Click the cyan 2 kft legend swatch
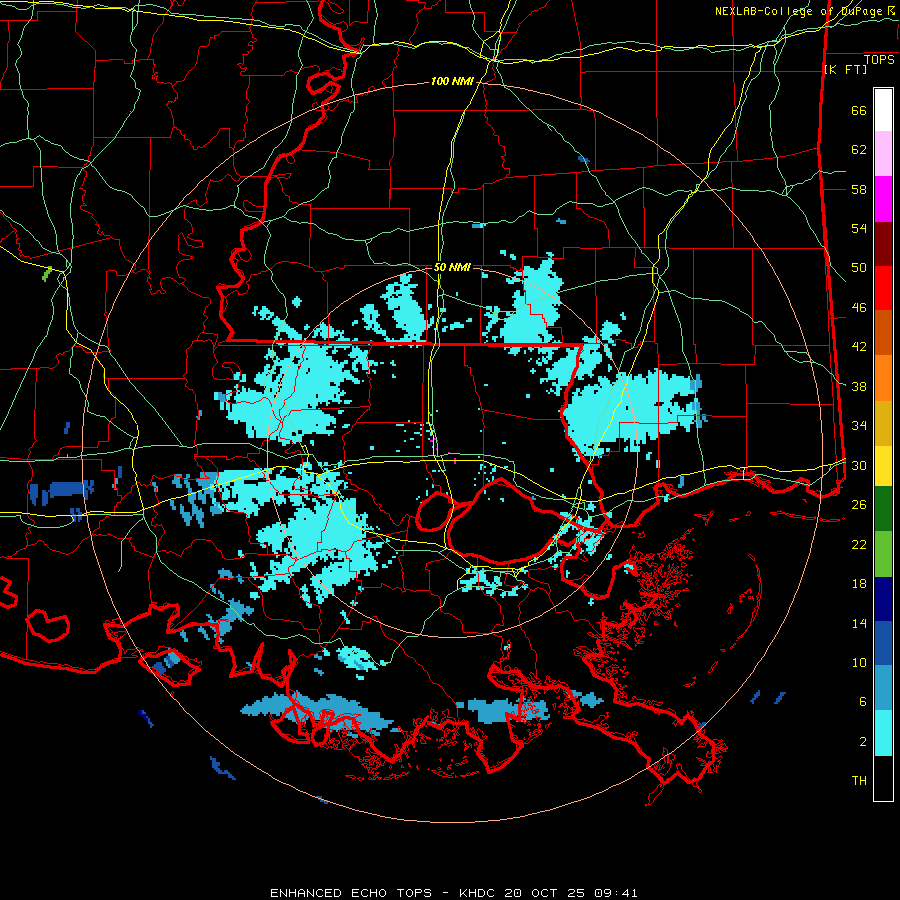Viewport: 900px width, 900px height. coord(883,733)
